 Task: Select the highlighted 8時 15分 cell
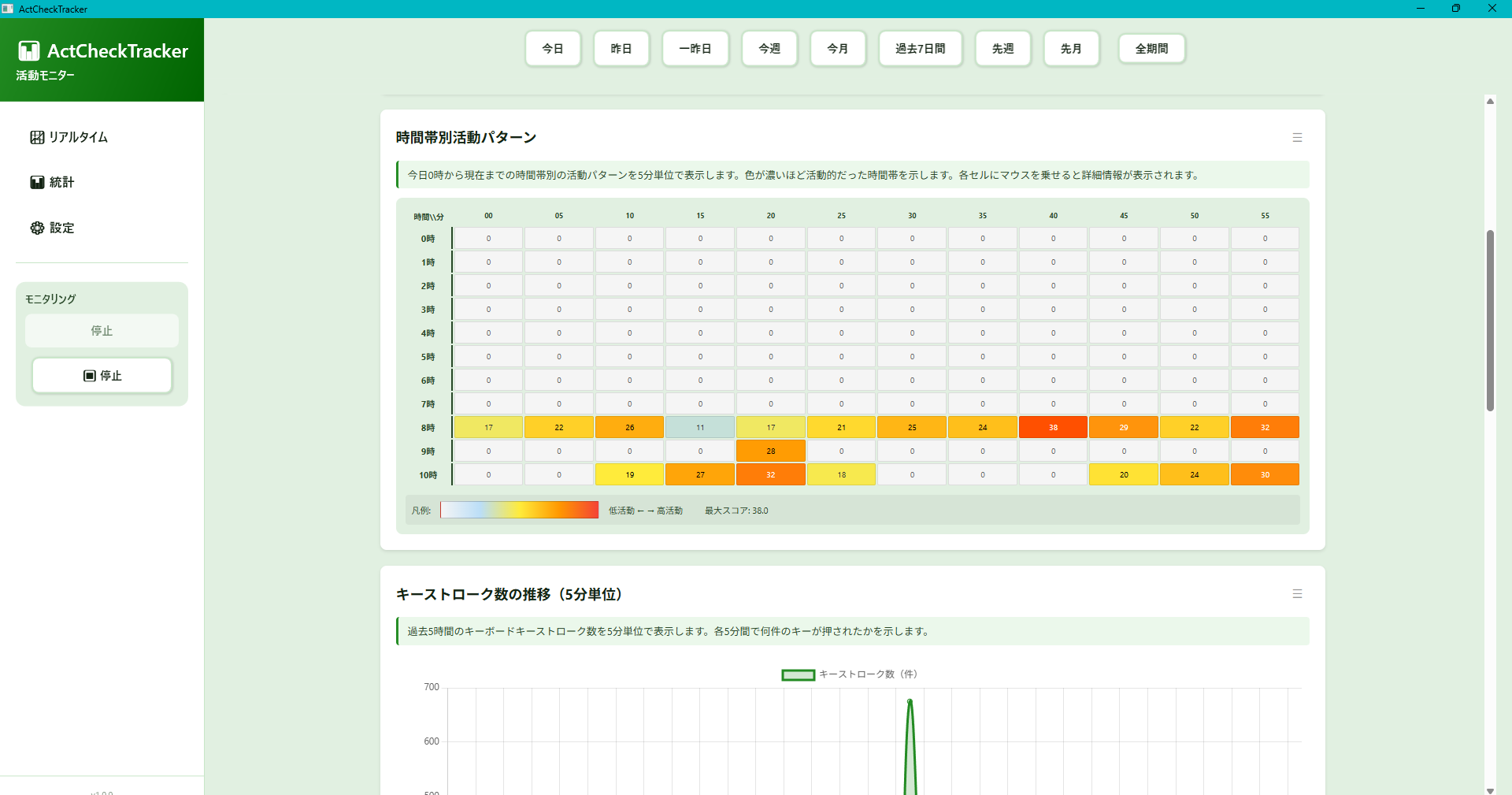[699, 427]
